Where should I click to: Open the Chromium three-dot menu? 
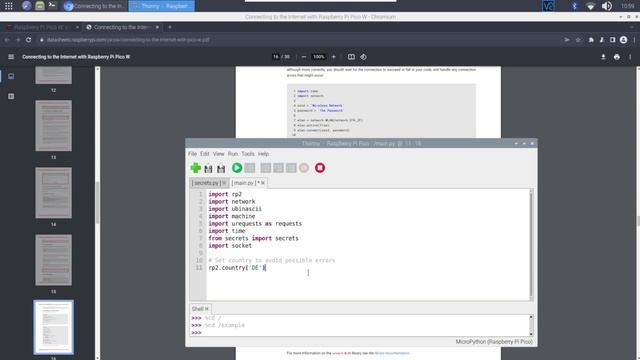[634, 40]
